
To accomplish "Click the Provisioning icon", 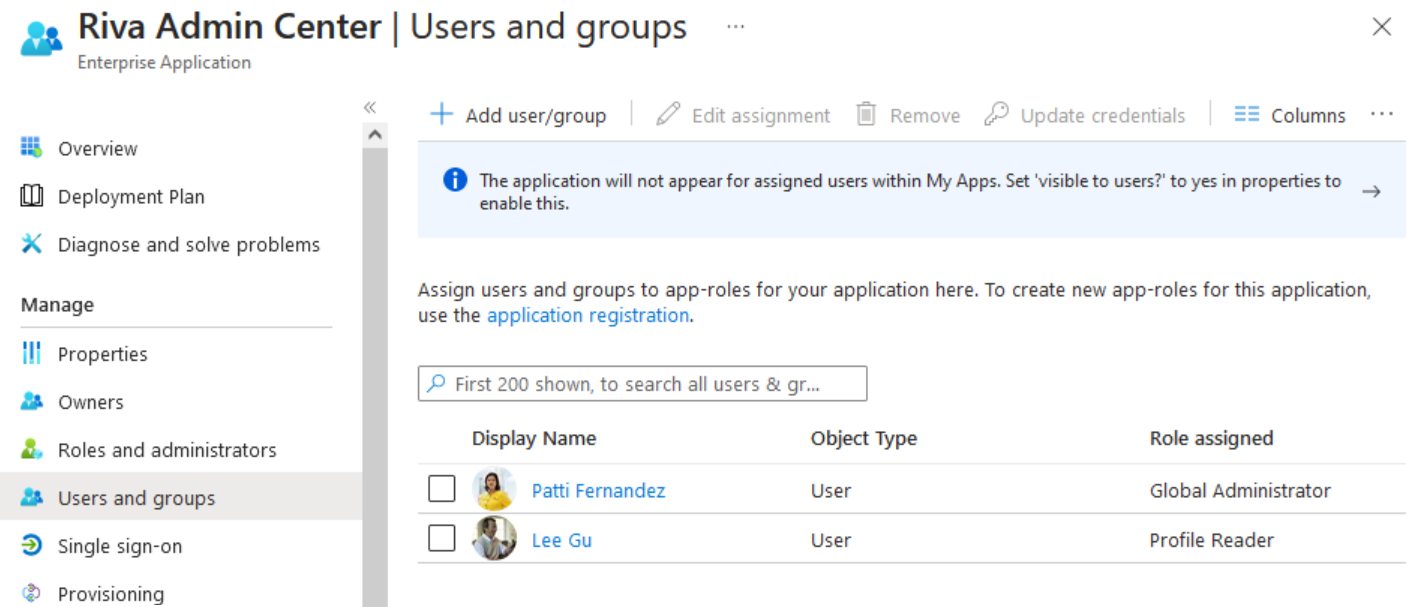I will pos(32,593).
